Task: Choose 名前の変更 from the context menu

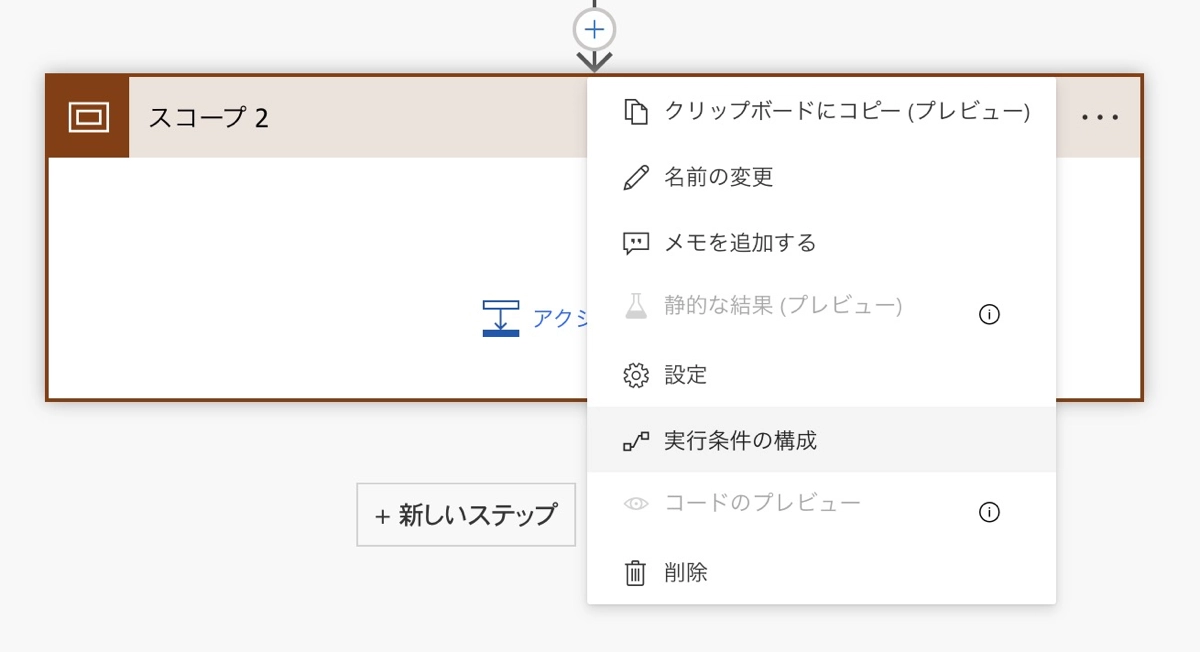Action: click(718, 178)
